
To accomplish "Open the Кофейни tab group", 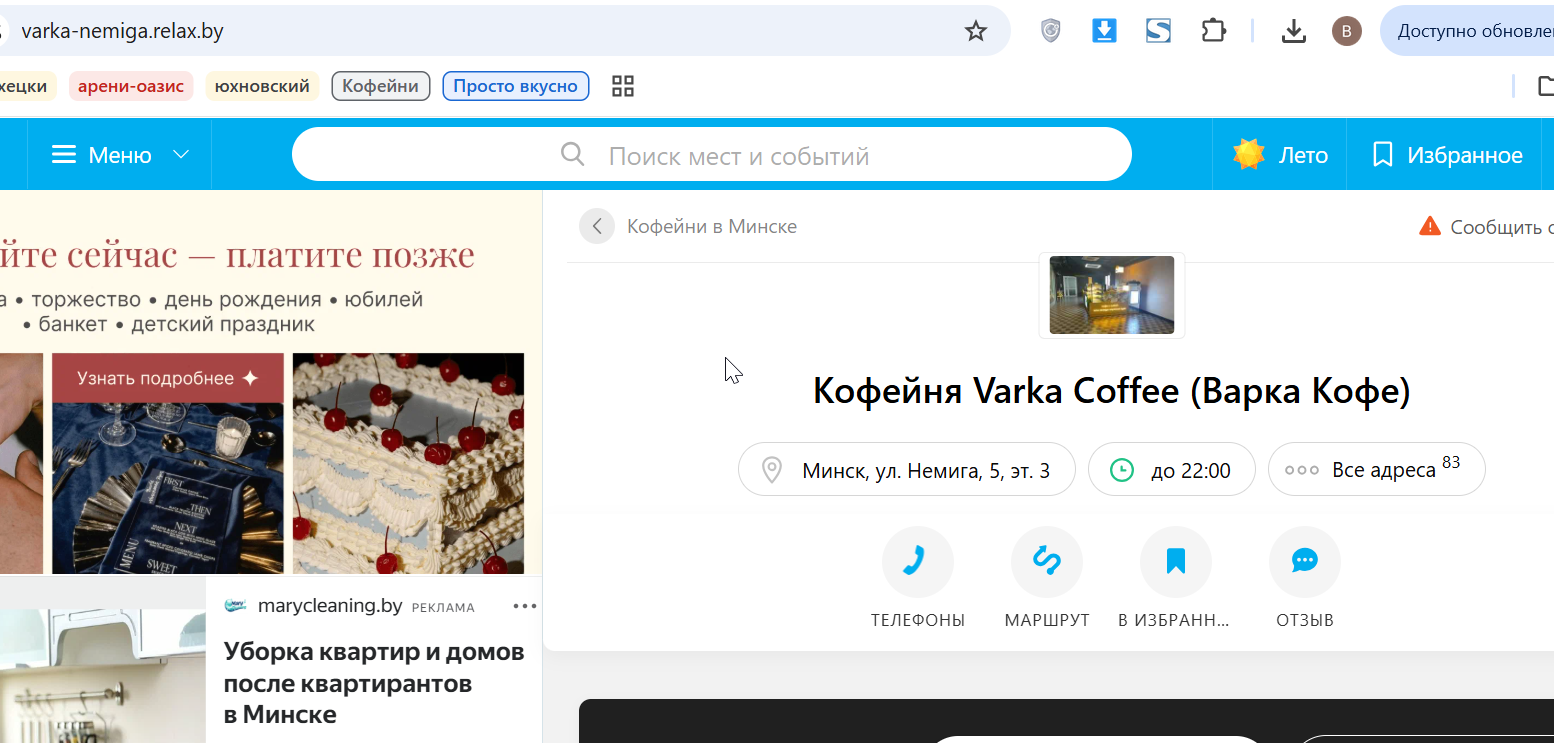I will click(381, 86).
